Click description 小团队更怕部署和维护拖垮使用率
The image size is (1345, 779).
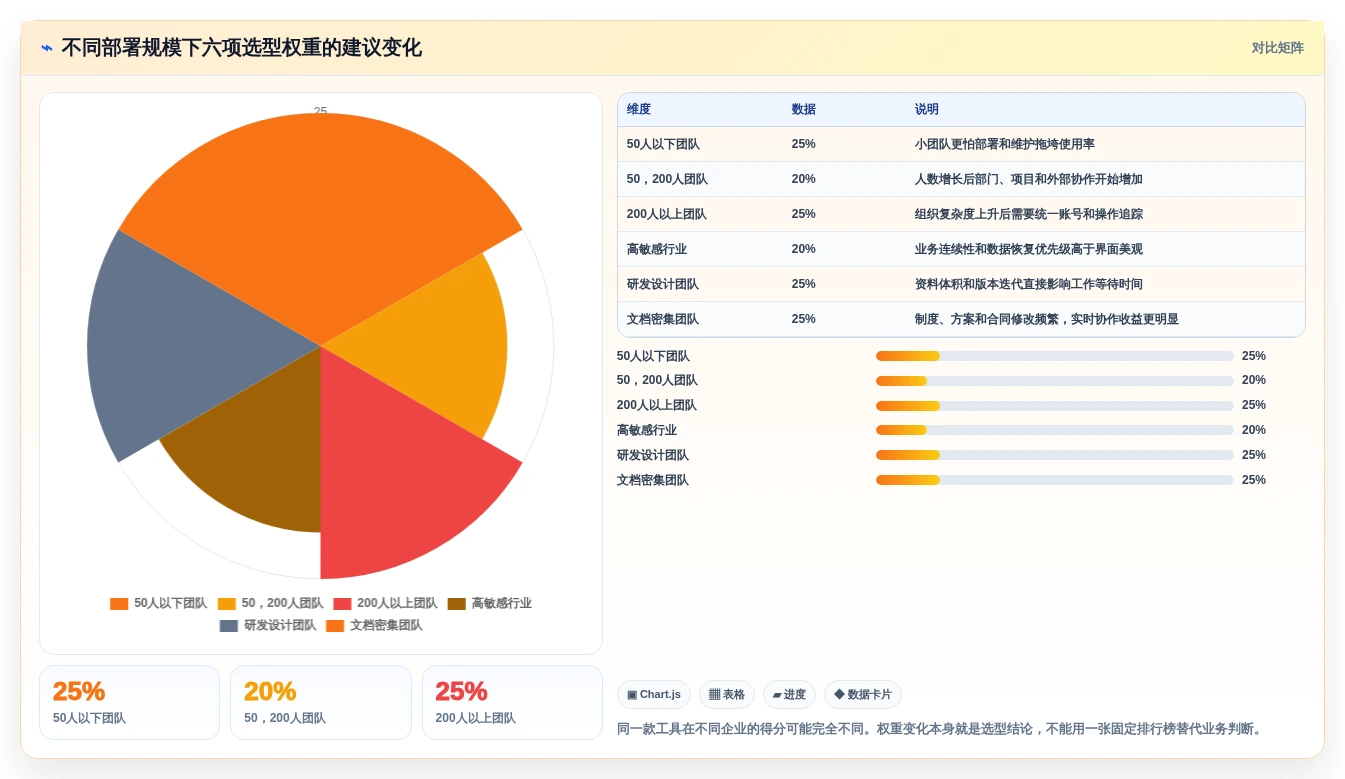1004,144
